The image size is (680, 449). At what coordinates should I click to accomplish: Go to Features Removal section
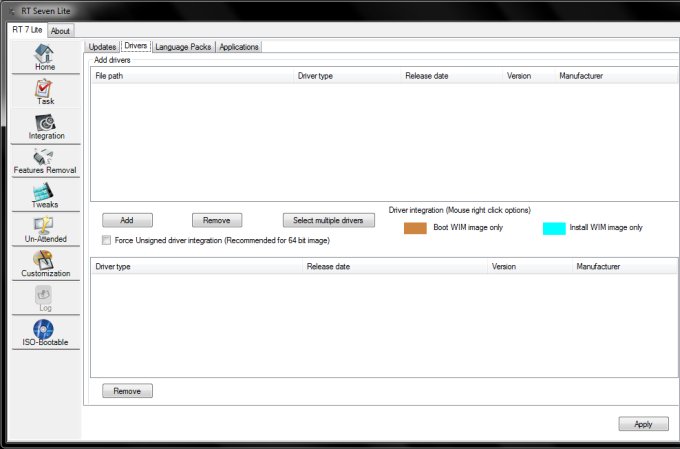[x=45, y=161]
